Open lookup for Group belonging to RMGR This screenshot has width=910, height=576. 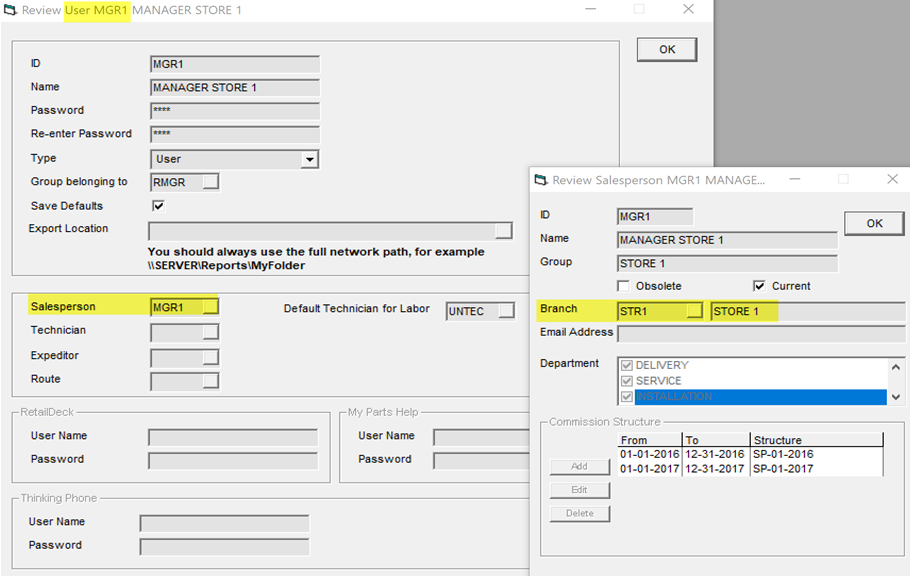(x=211, y=182)
